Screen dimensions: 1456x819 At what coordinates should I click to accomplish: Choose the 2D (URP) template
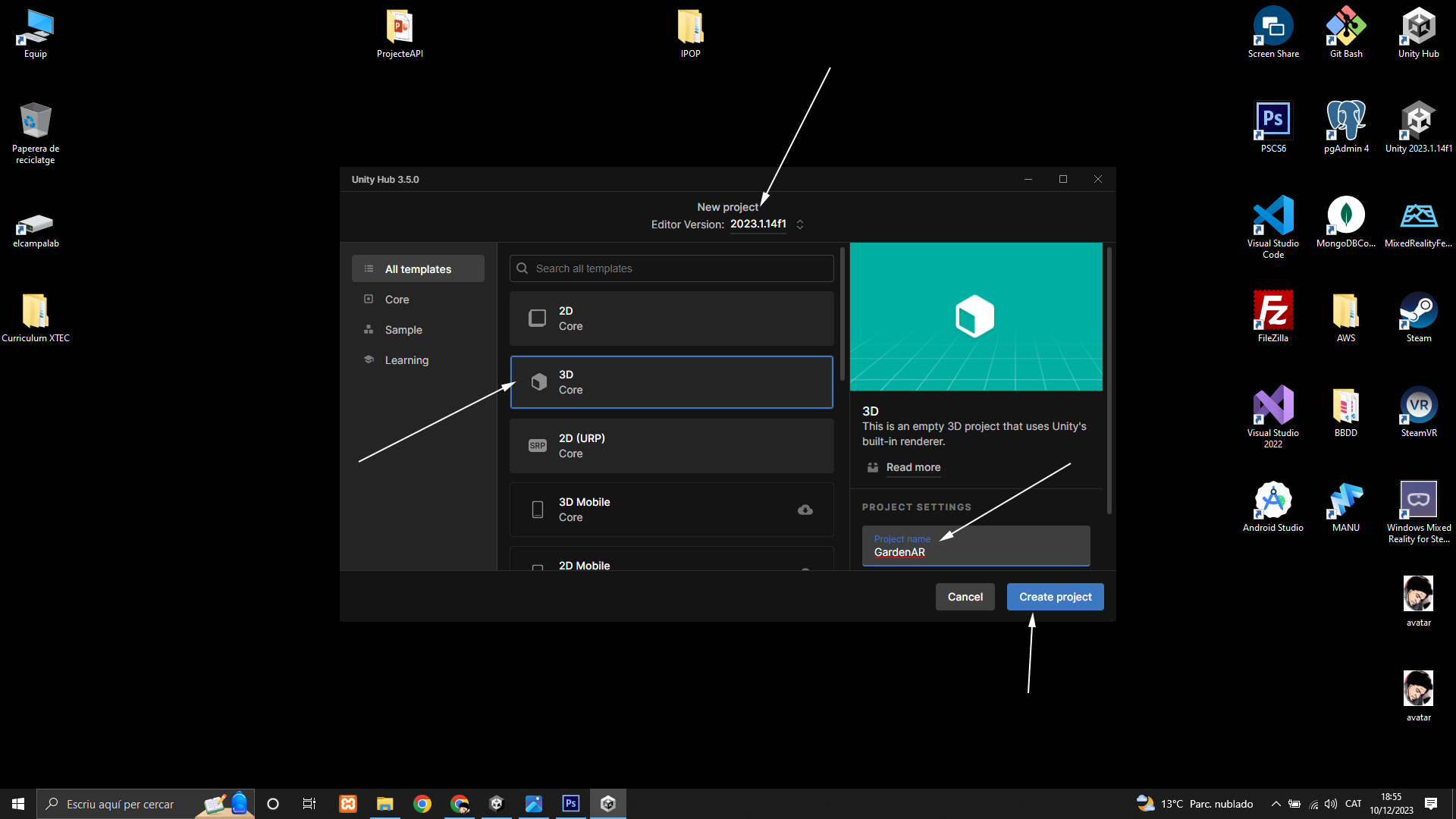tap(671, 446)
